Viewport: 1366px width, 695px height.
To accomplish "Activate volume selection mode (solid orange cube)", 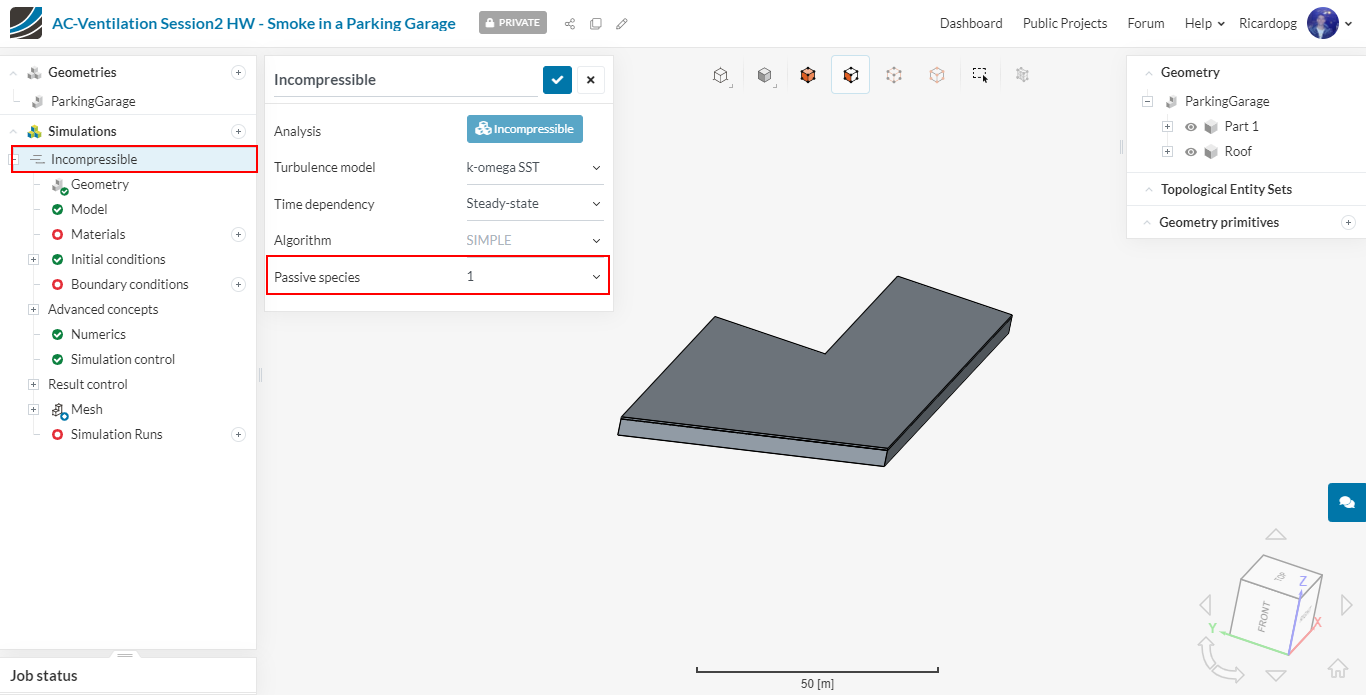I will tap(808, 75).
